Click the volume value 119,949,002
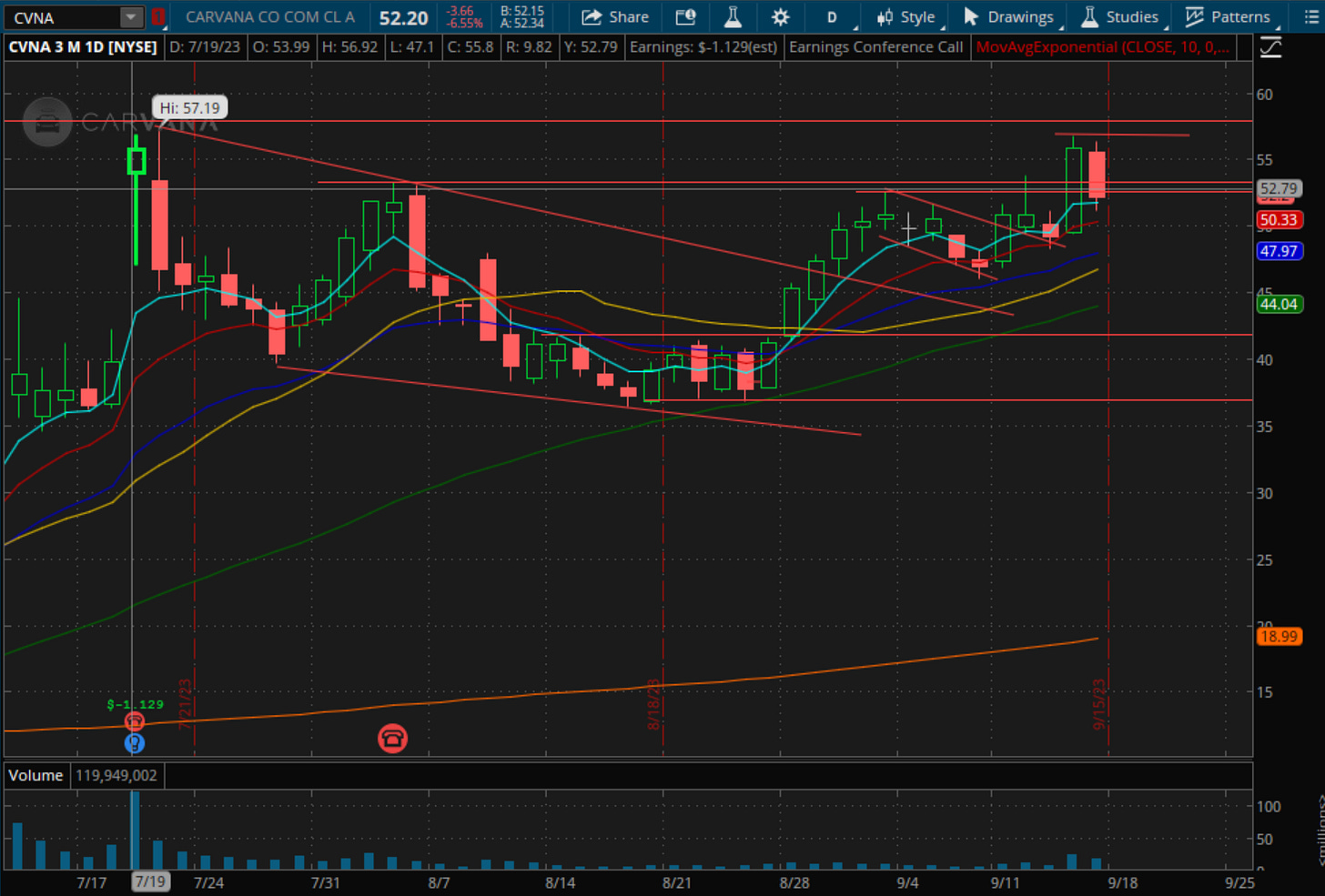Viewport: 1325px width, 896px height. [116, 775]
